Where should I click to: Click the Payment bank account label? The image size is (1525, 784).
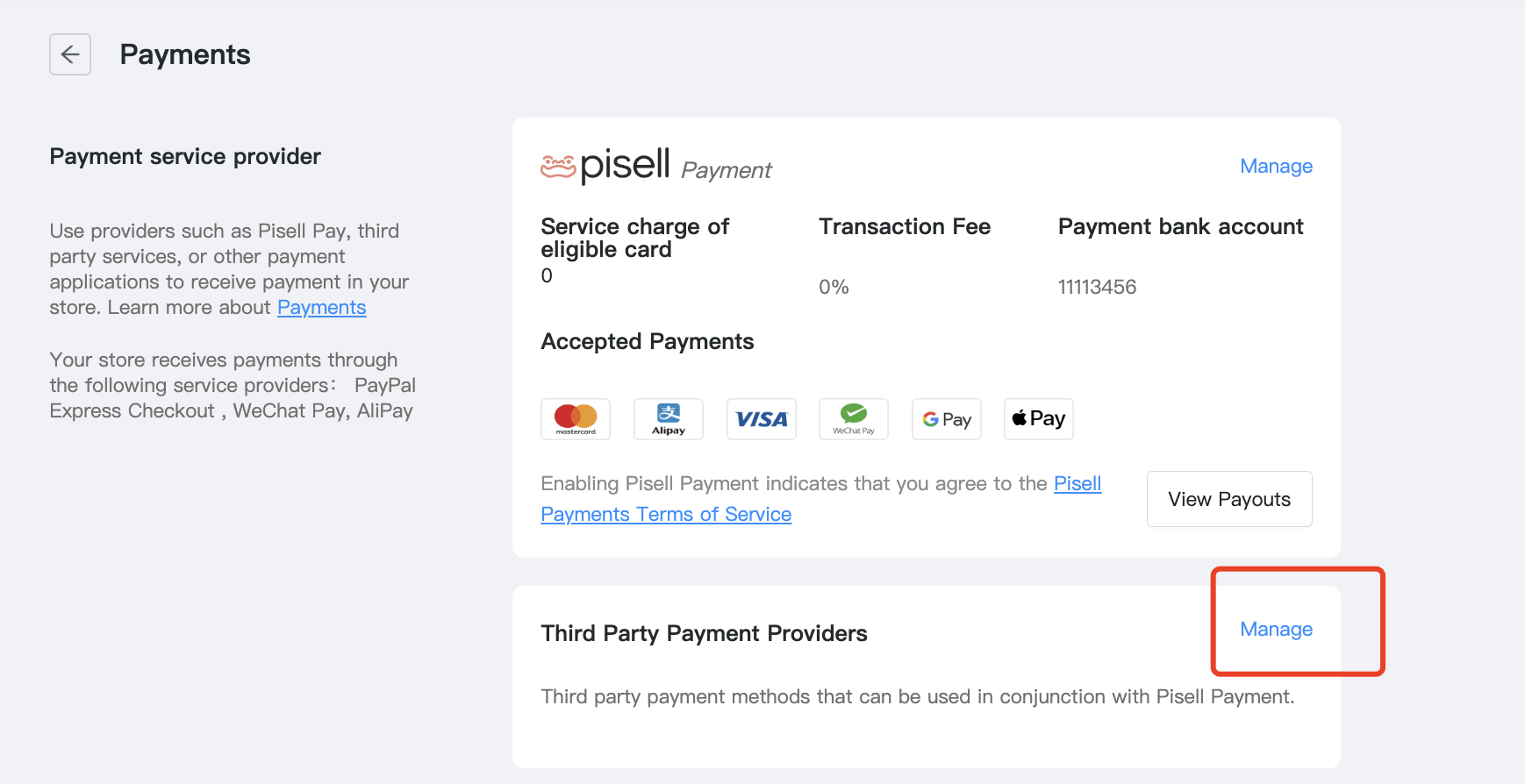coord(1180,226)
